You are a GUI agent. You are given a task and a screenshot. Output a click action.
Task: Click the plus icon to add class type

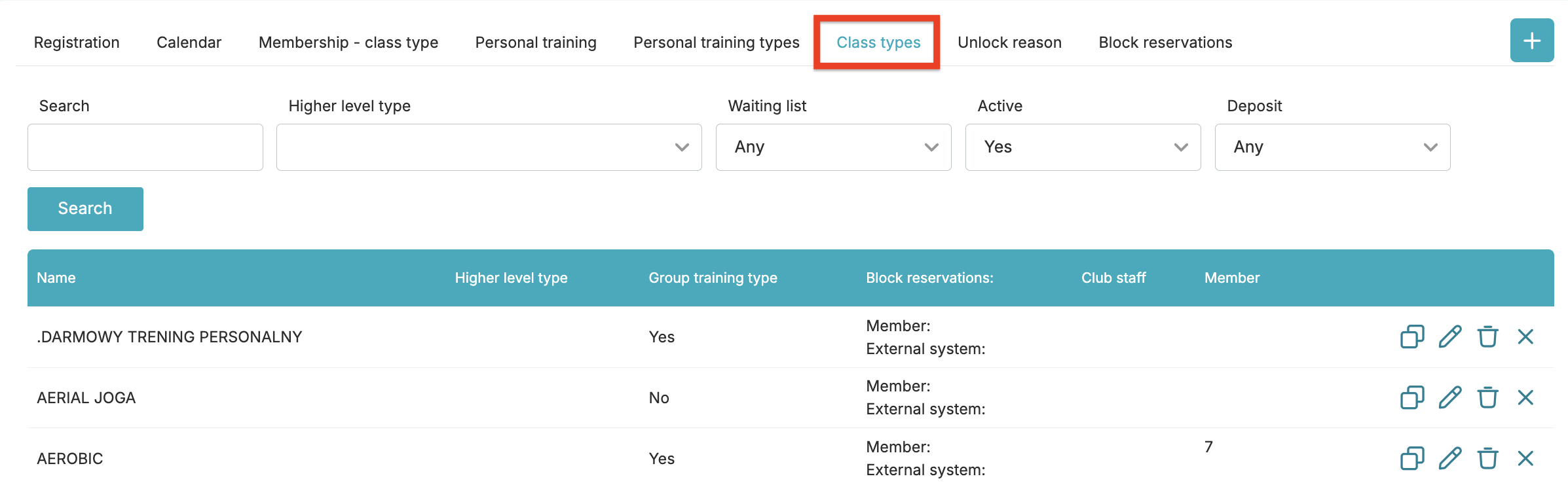click(1531, 41)
